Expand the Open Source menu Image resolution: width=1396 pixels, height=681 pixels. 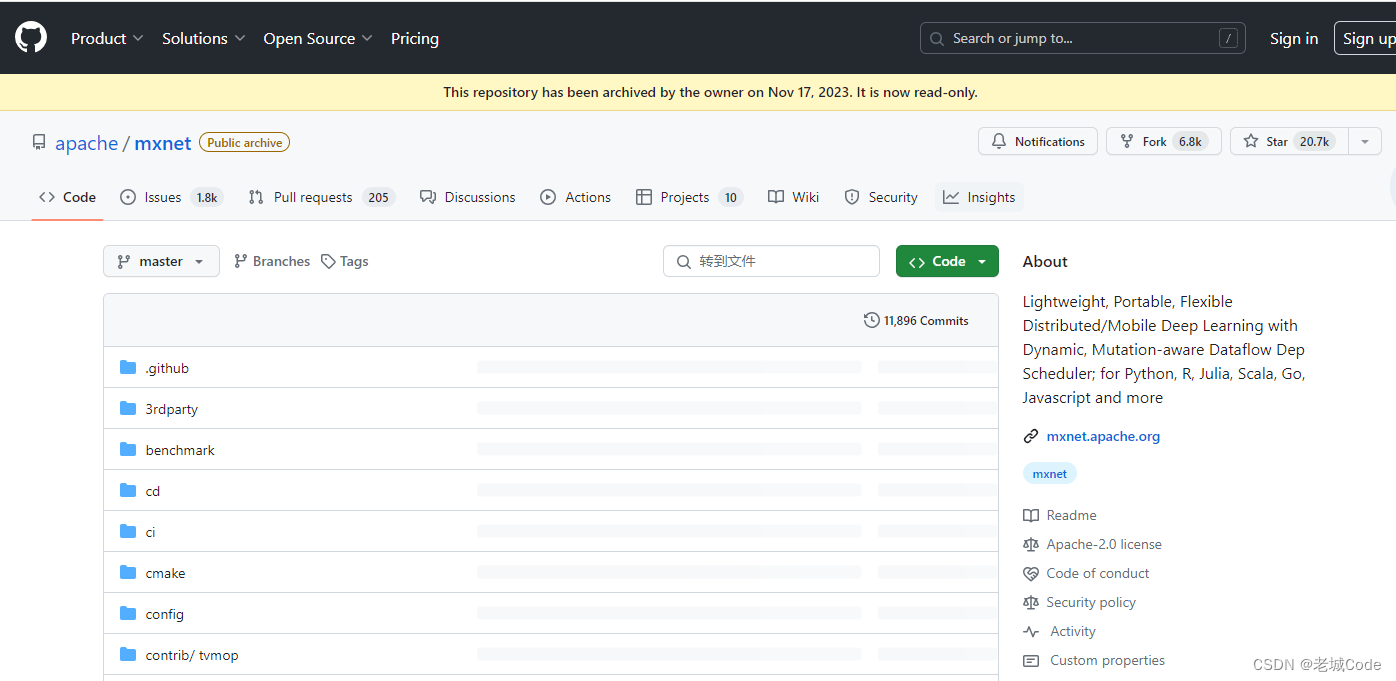(318, 38)
